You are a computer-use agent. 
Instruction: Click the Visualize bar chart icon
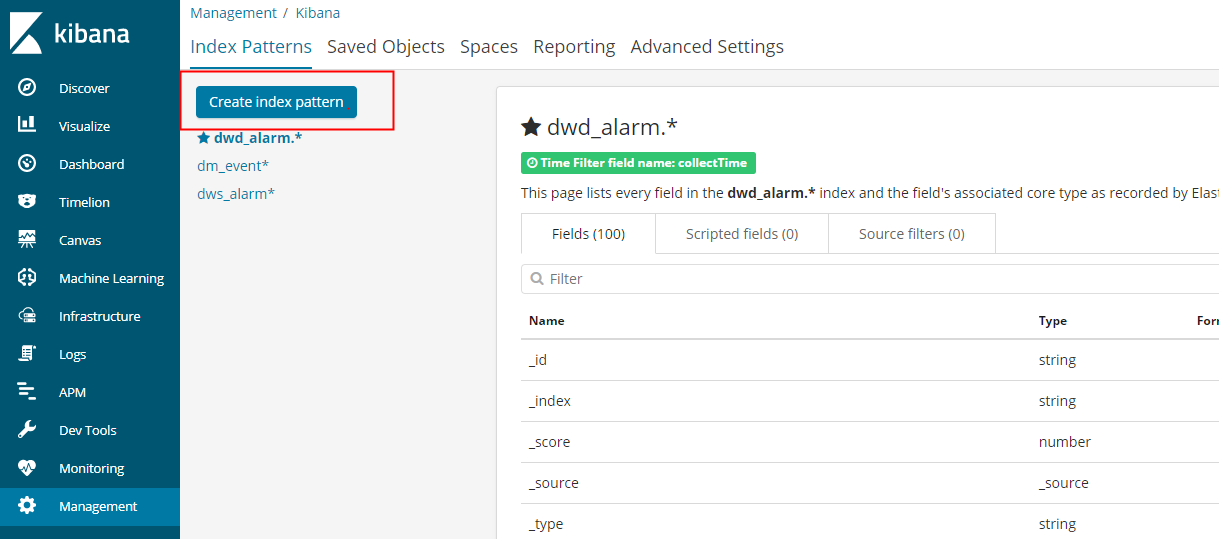pyautogui.click(x=27, y=126)
